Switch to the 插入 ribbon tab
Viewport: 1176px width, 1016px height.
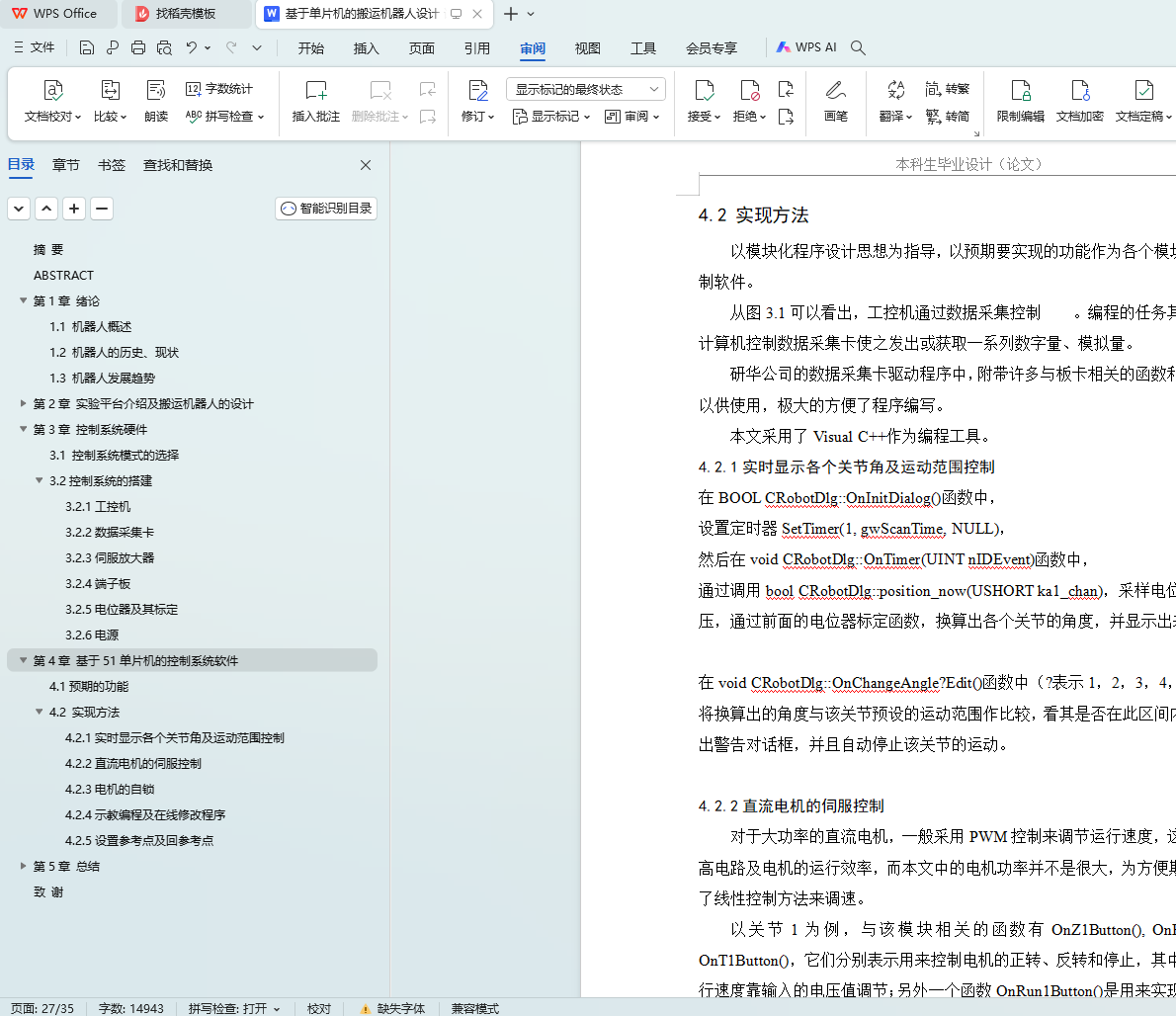pyautogui.click(x=366, y=48)
